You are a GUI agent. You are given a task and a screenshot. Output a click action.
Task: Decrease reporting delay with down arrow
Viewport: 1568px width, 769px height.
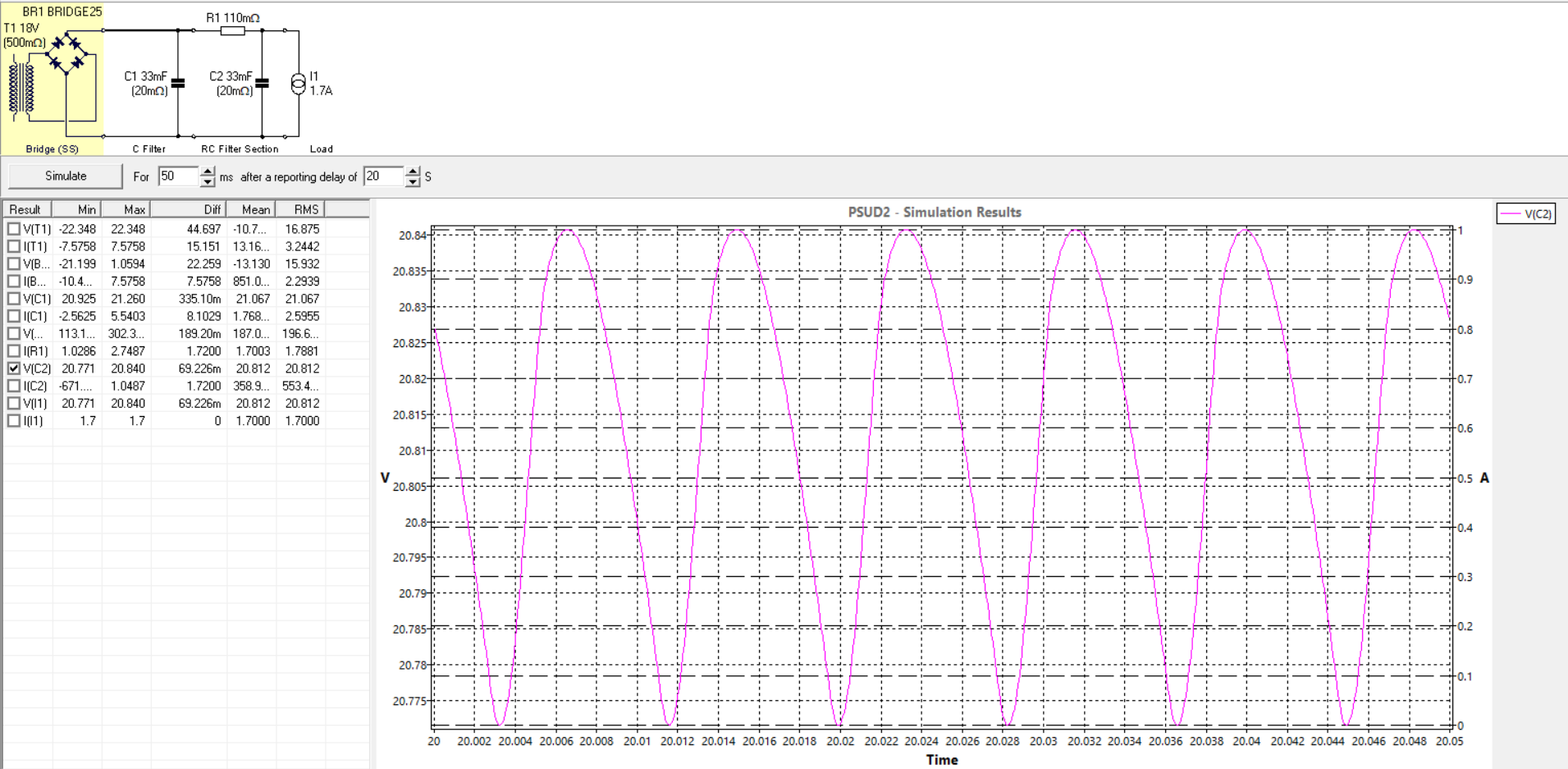tap(413, 181)
